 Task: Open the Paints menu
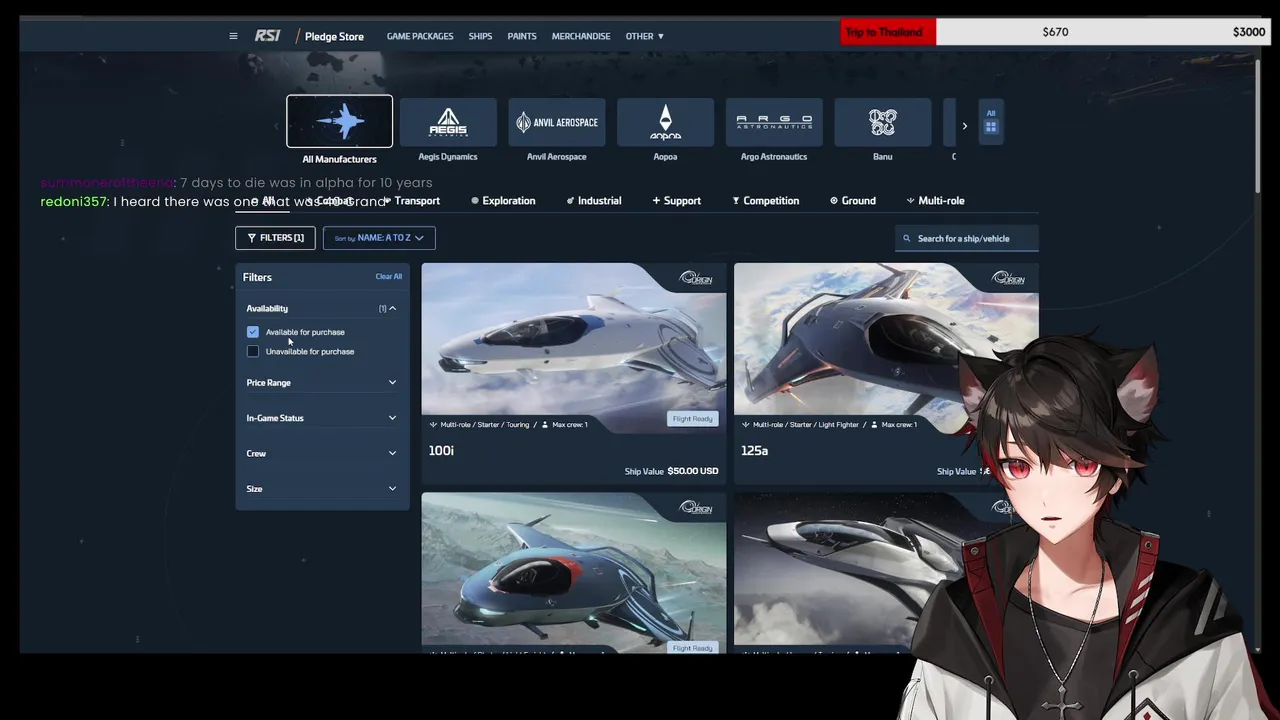coord(522,36)
